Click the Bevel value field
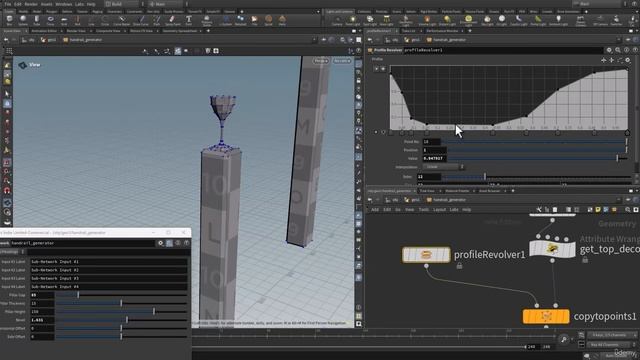This screenshot has height=360, width=640. (42, 320)
